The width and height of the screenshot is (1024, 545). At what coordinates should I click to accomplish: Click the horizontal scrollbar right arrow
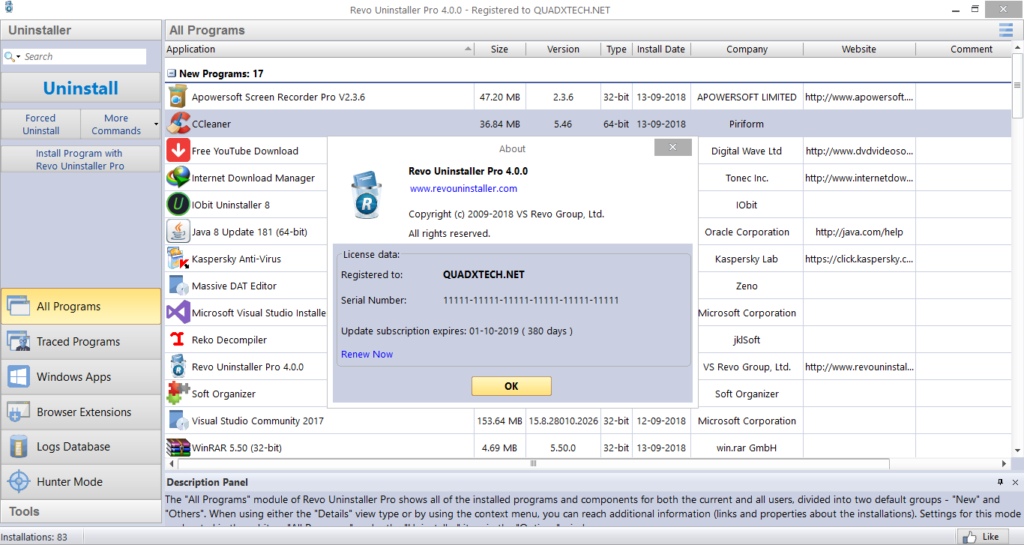tap(1004, 463)
